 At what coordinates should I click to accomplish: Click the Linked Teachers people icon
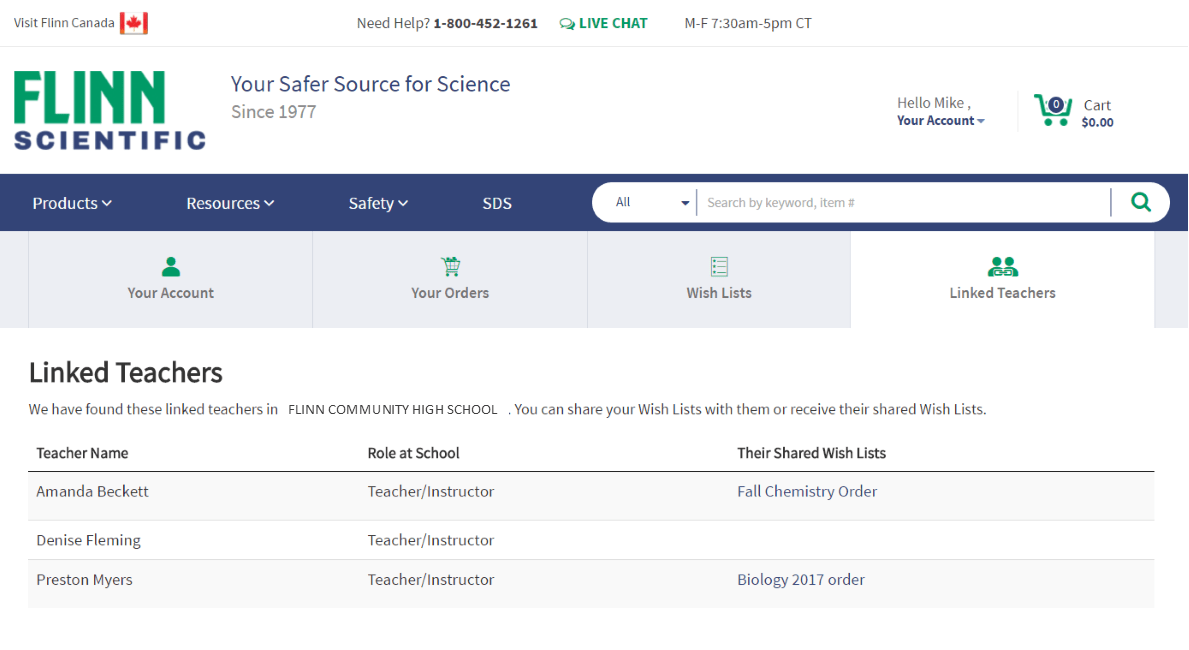(x=1002, y=267)
